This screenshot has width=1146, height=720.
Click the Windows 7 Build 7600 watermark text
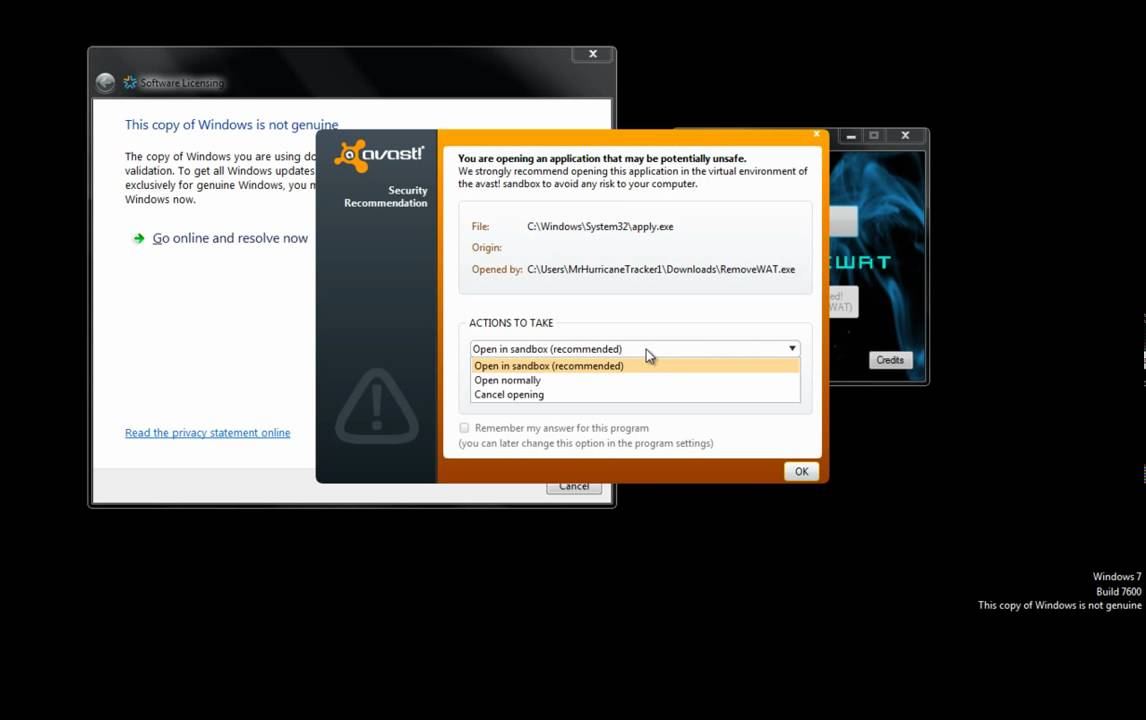[x=1117, y=584]
